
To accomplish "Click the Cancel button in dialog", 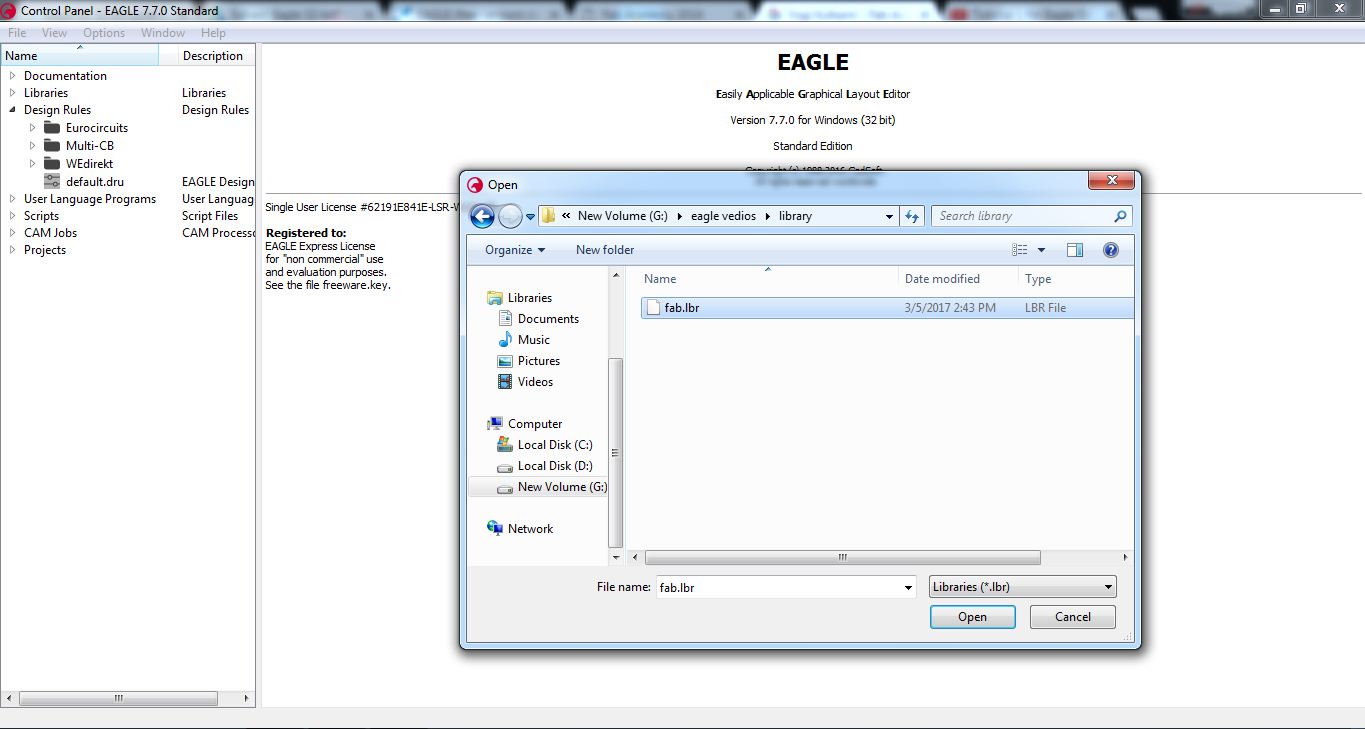I will (1073, 617).
